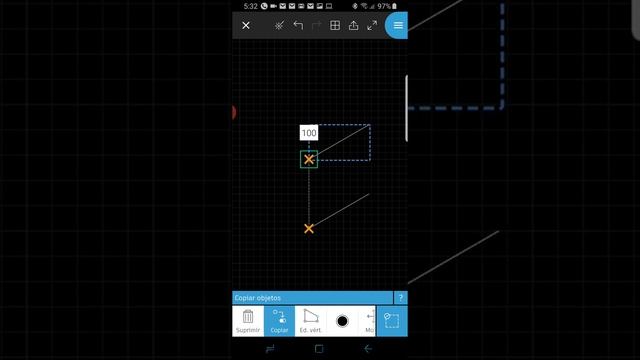The height and width of the screenshot is (360, 640).
Task: Choose the Suprimir delete tool
Action: point(248,321)
